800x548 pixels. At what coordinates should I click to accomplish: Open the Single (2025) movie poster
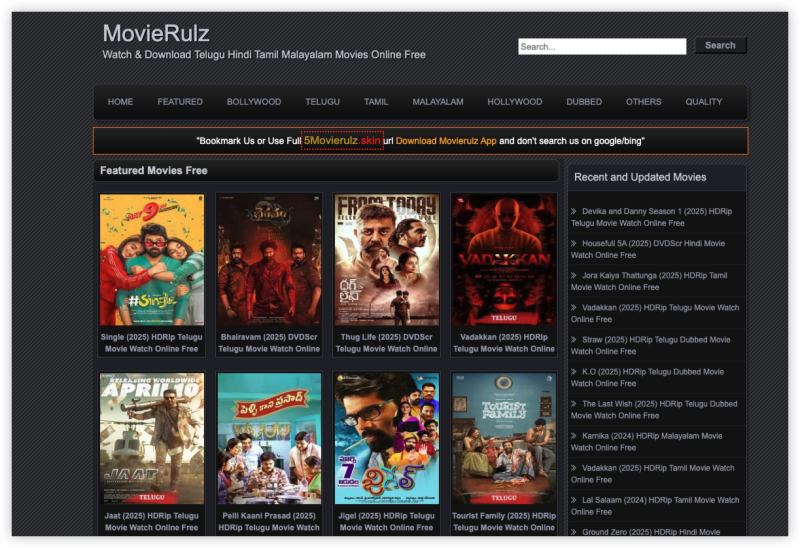(x=152, y=260)
